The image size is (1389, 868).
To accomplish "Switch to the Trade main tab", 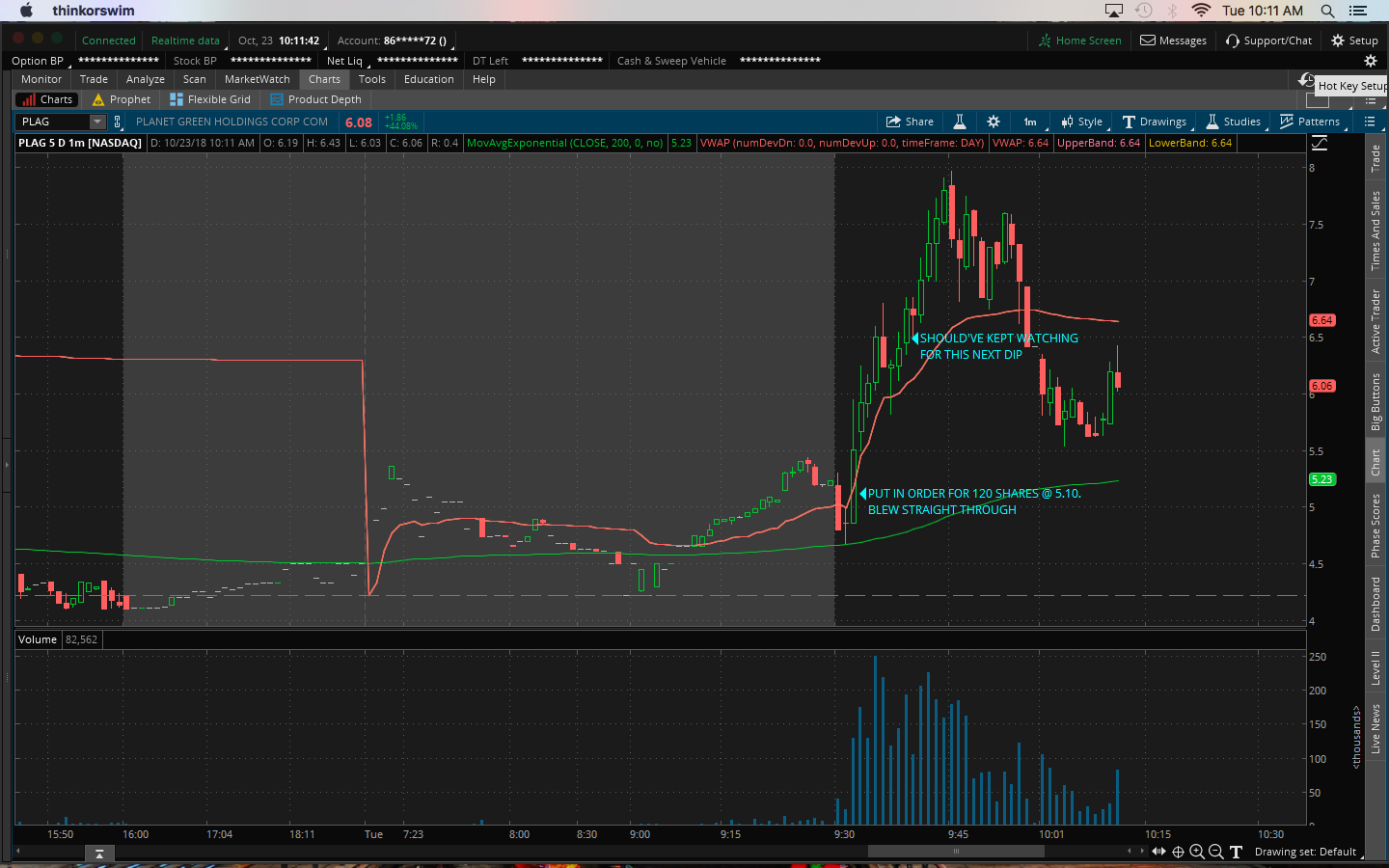I will tap(94, 79).
